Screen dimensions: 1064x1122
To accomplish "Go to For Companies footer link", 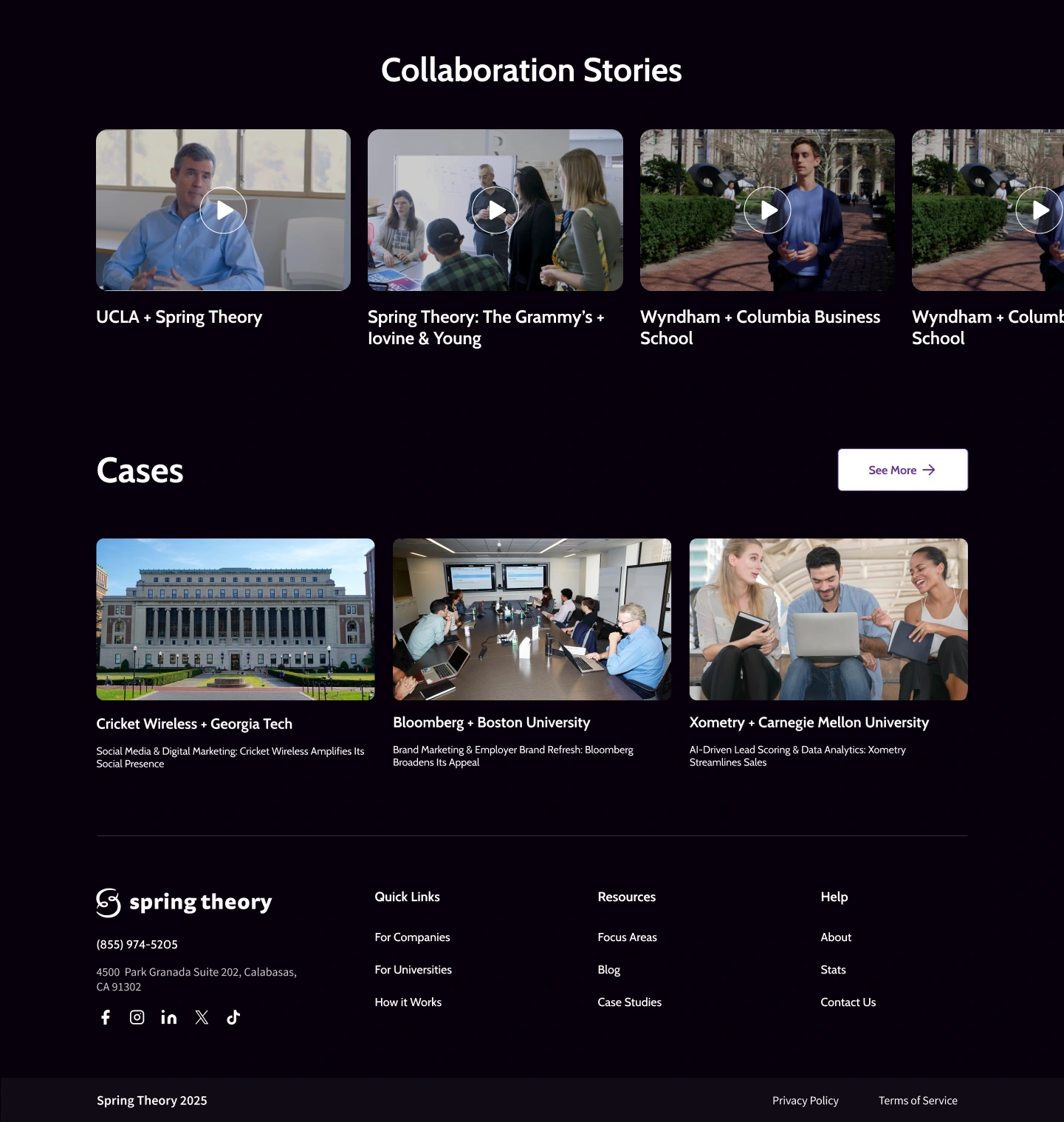I will tap(412, 937).
